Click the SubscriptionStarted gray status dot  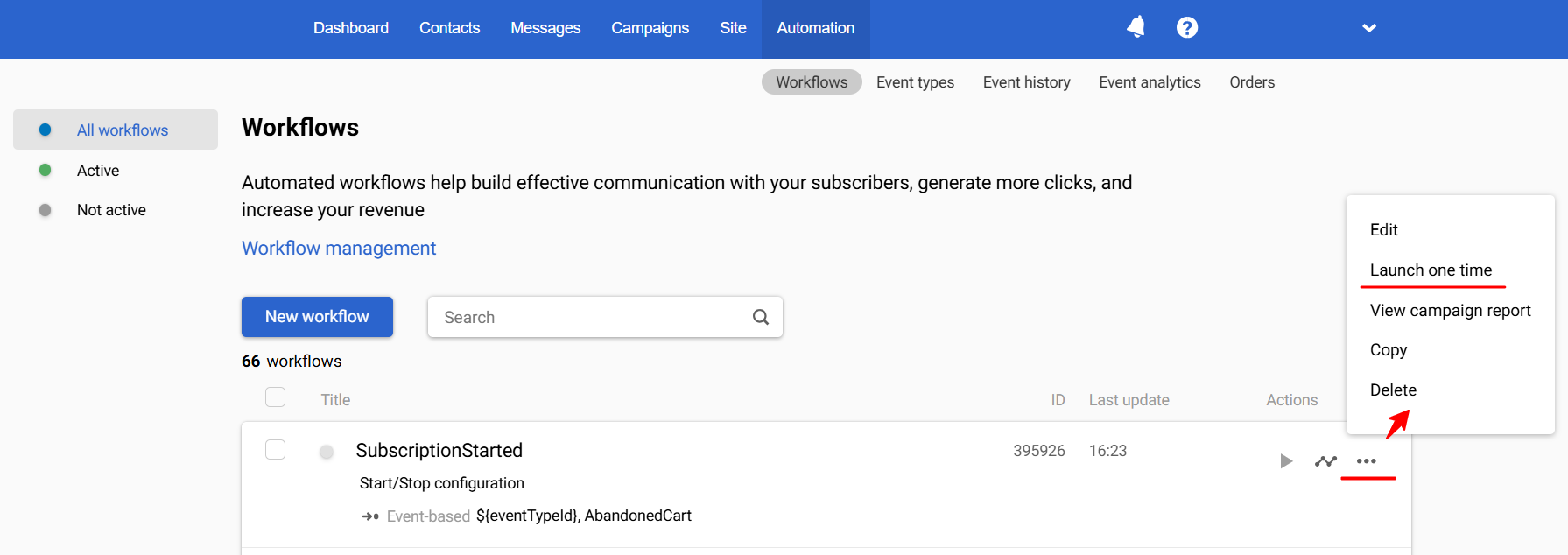pyautogui.click(x=327, y=452)
